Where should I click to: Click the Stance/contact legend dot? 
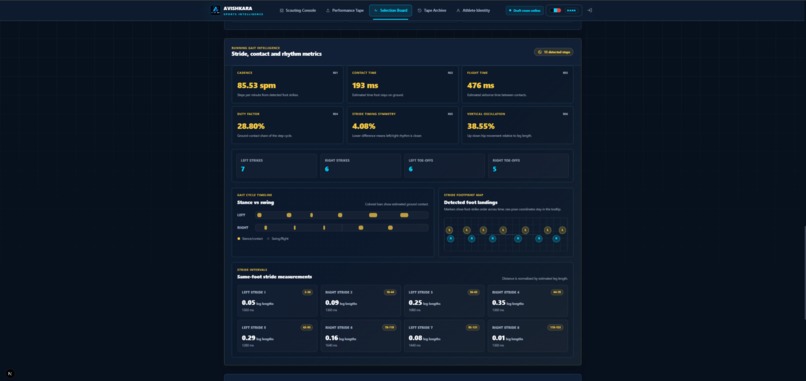pyautogui.click(x=239, y=239)
